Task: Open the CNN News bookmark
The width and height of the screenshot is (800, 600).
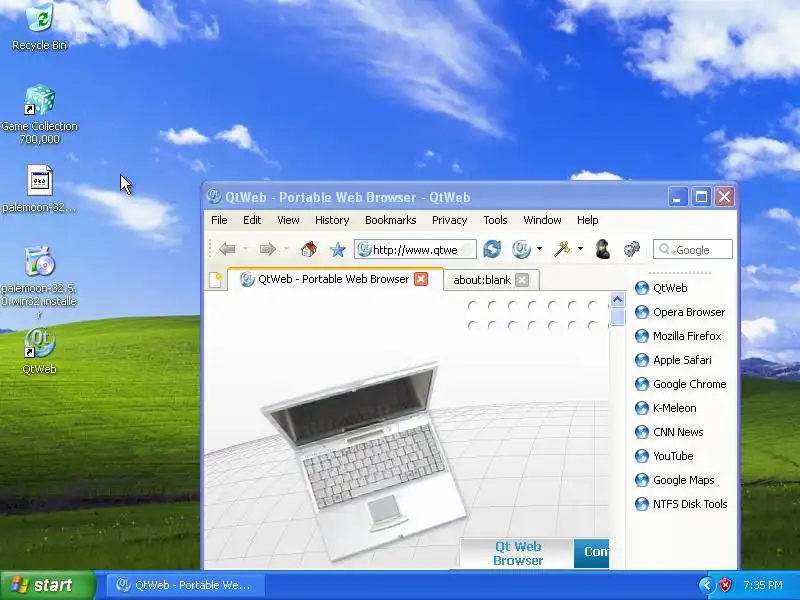Action: pos(669,432)
